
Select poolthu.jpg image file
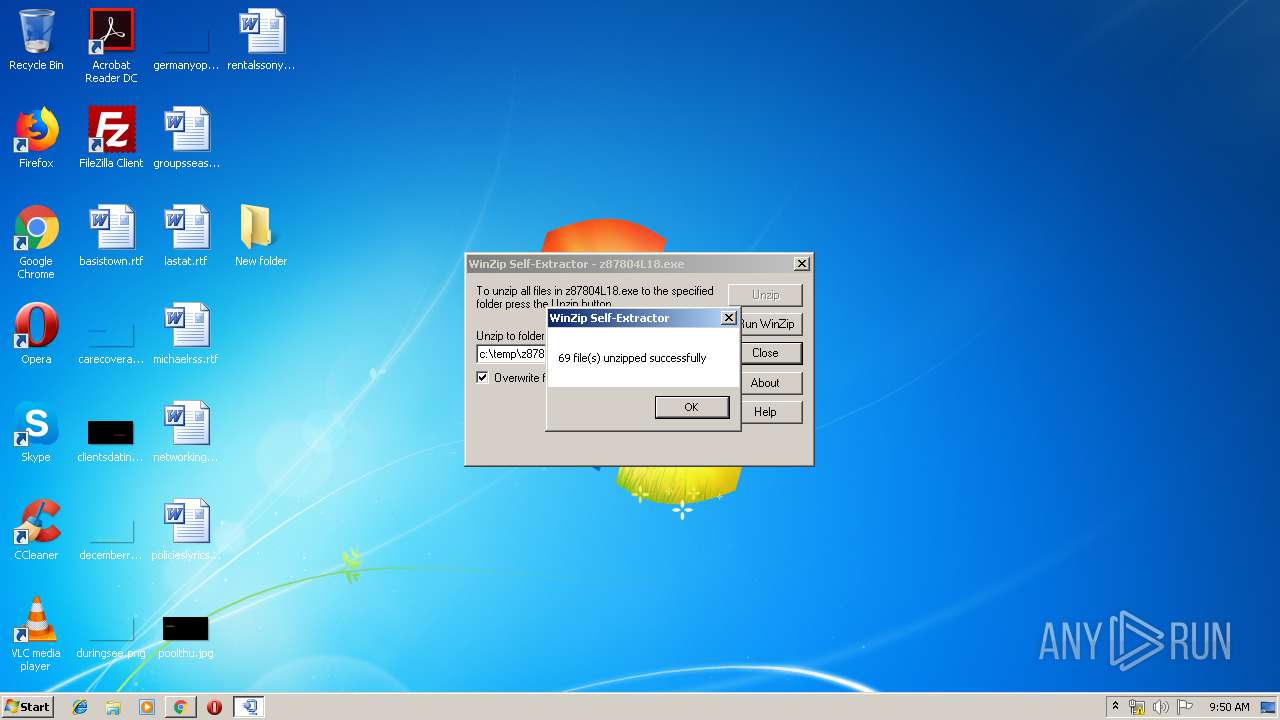pos(186,628)
